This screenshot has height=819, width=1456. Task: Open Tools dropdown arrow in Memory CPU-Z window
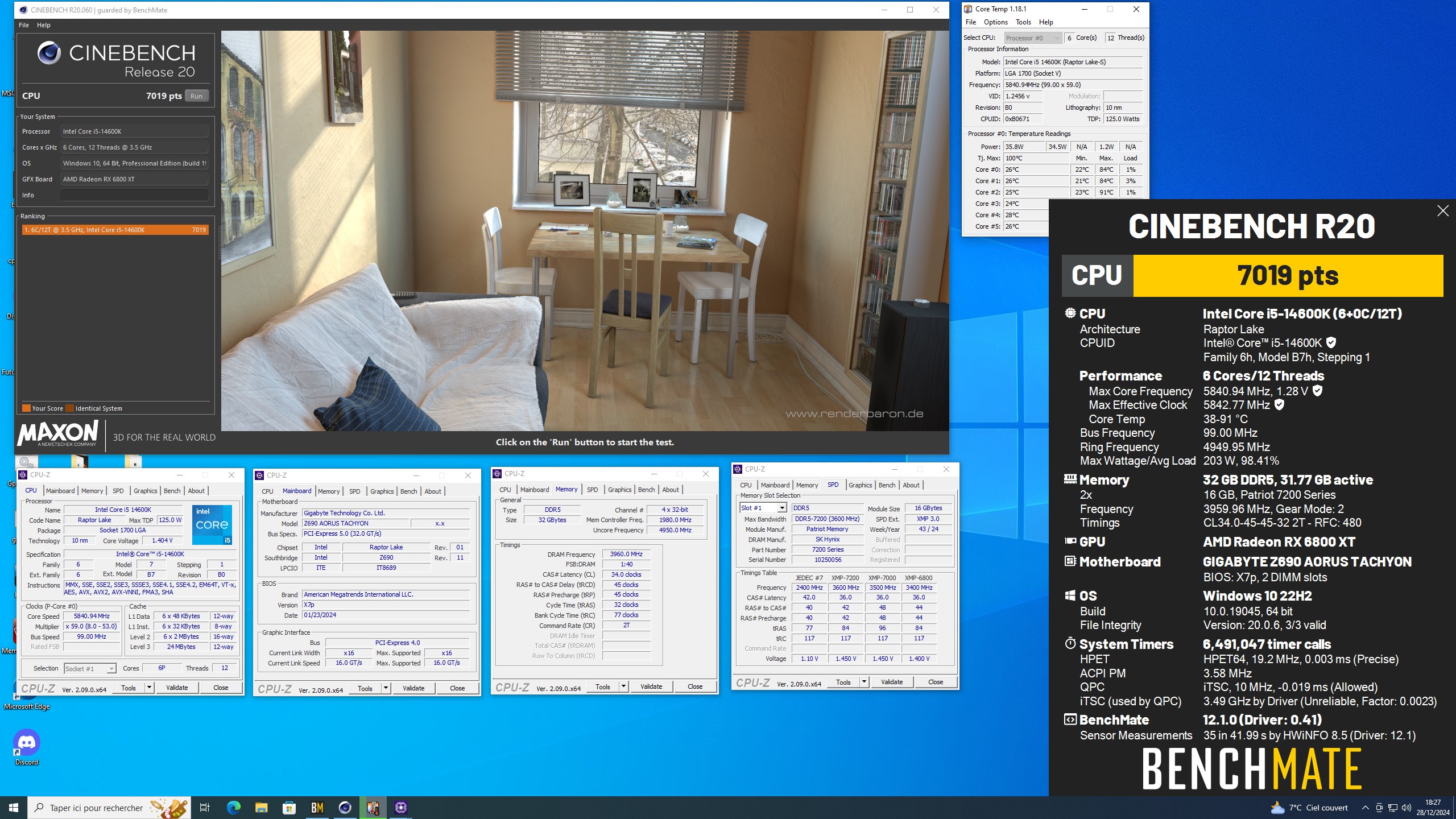[x=623, y=686]
